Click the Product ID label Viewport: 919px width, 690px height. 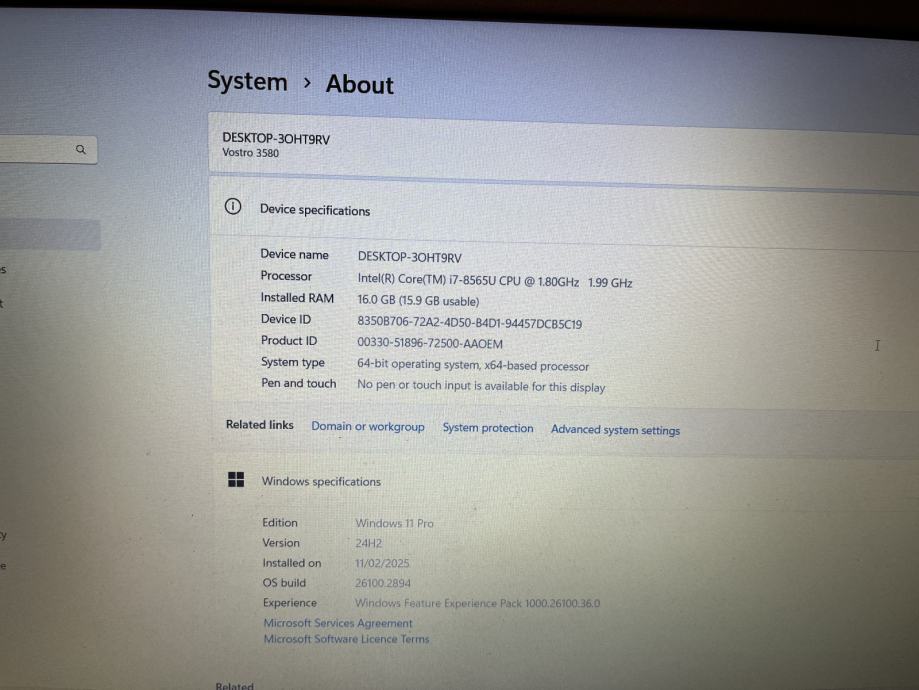point(289,341)
